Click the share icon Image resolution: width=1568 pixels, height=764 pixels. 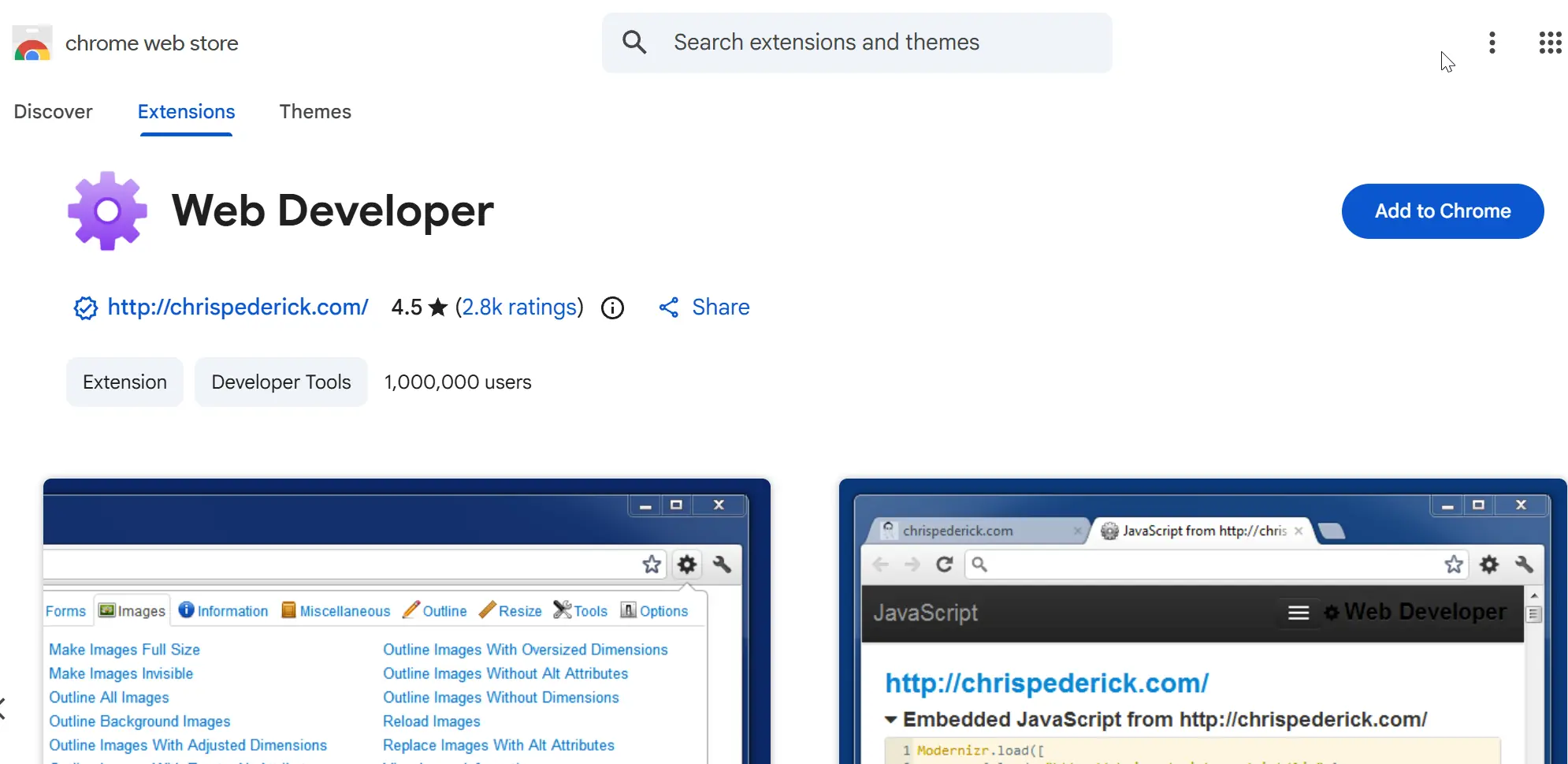pyautogui.click(x=669, y=307)
